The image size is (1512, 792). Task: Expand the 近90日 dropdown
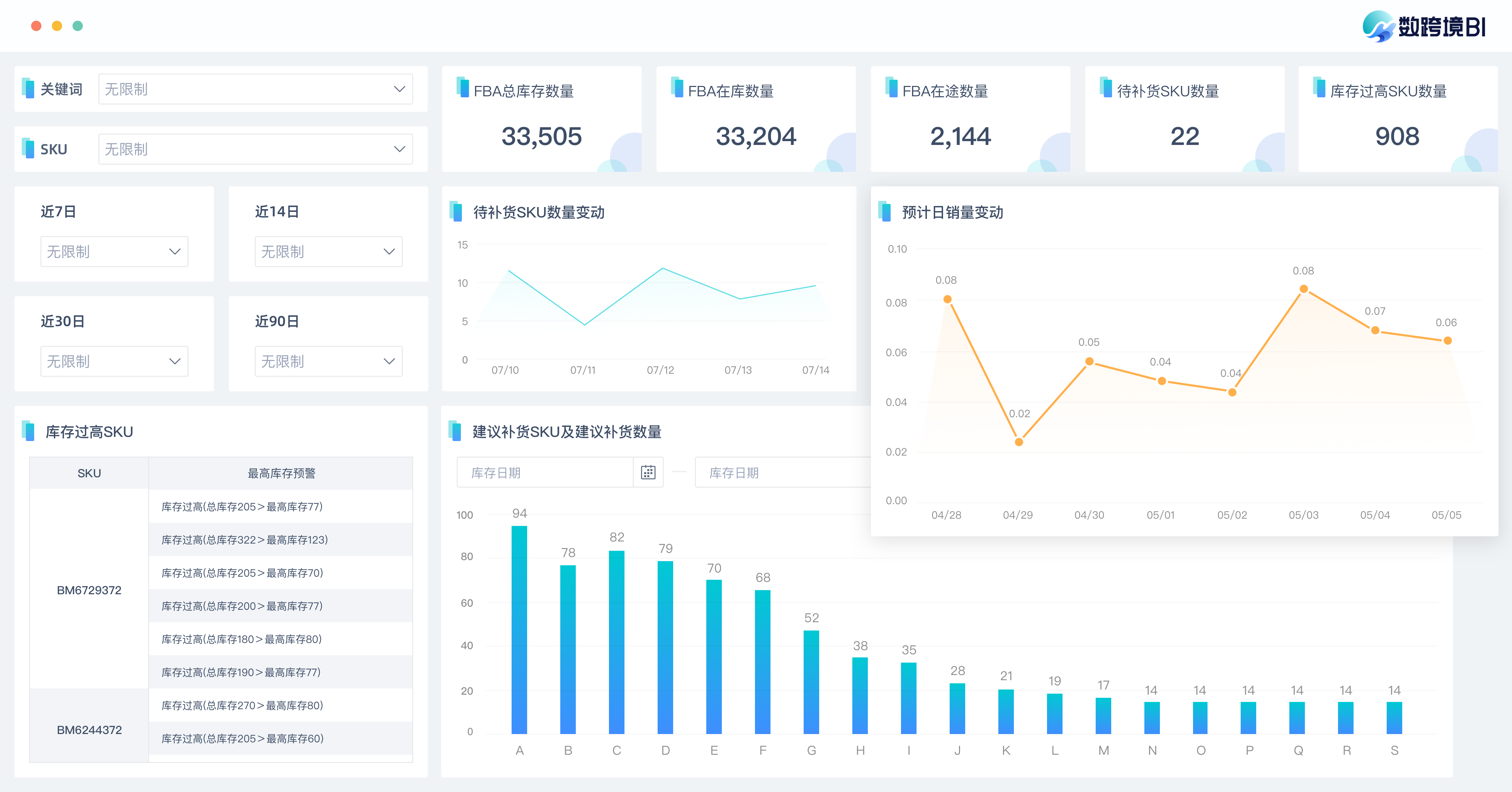pos(328,361)
